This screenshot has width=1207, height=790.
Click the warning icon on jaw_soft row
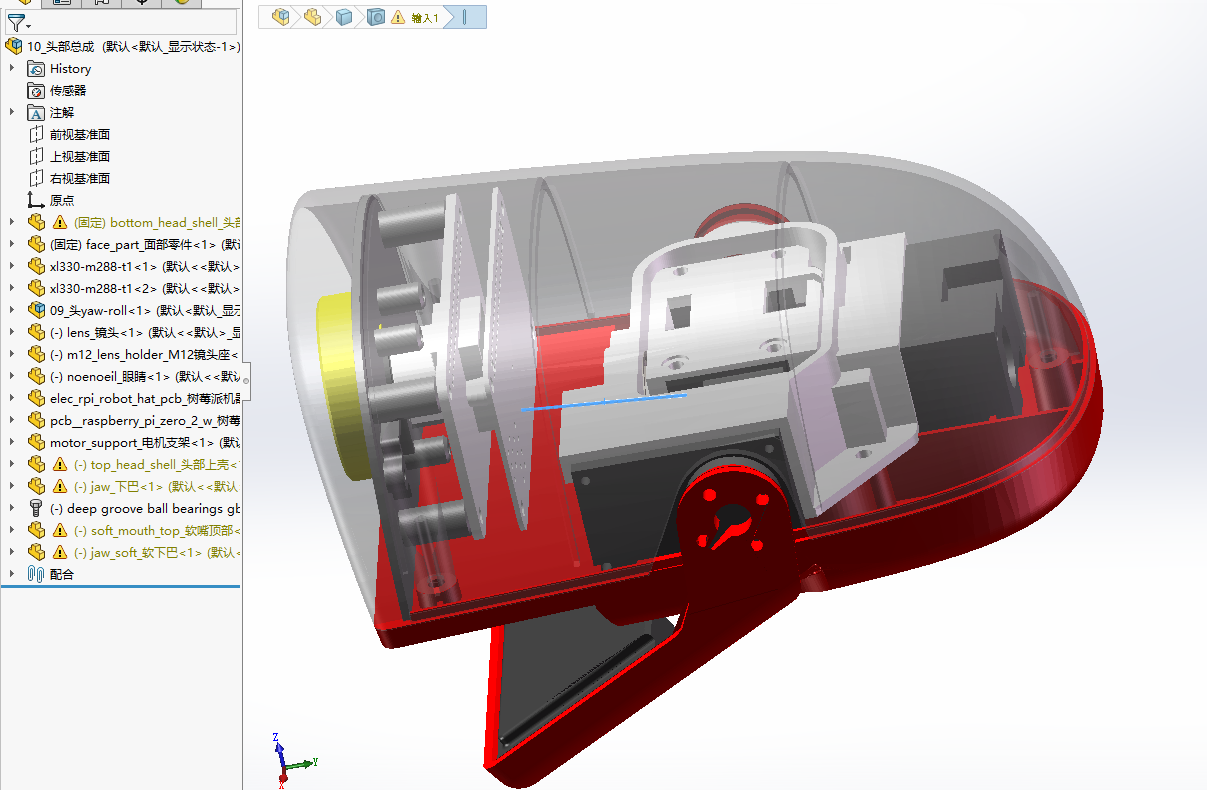(x=60, y=553)
